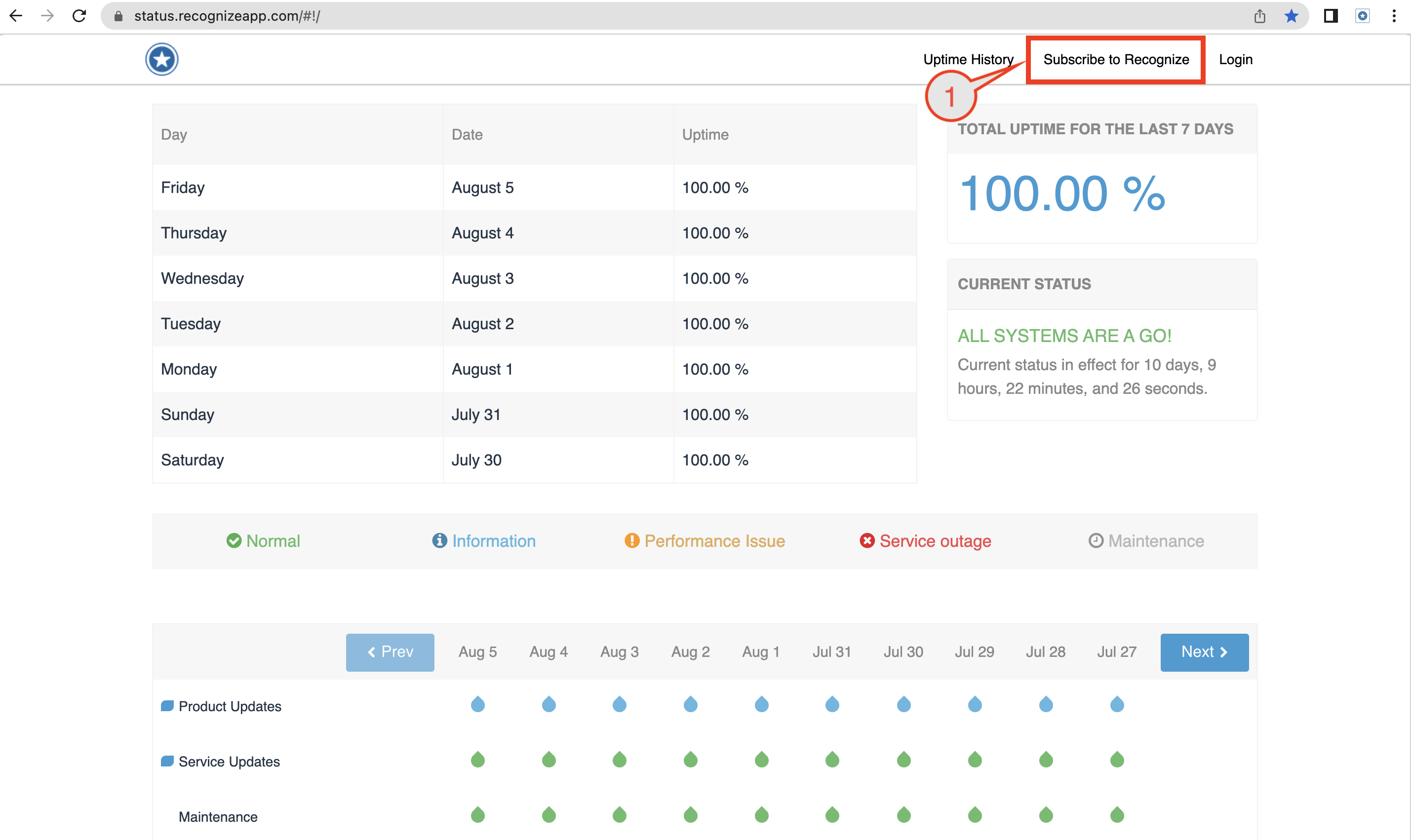1411x840 pixels.
Task: Select the Jul 27 date column header
Action: [1117, 652]
